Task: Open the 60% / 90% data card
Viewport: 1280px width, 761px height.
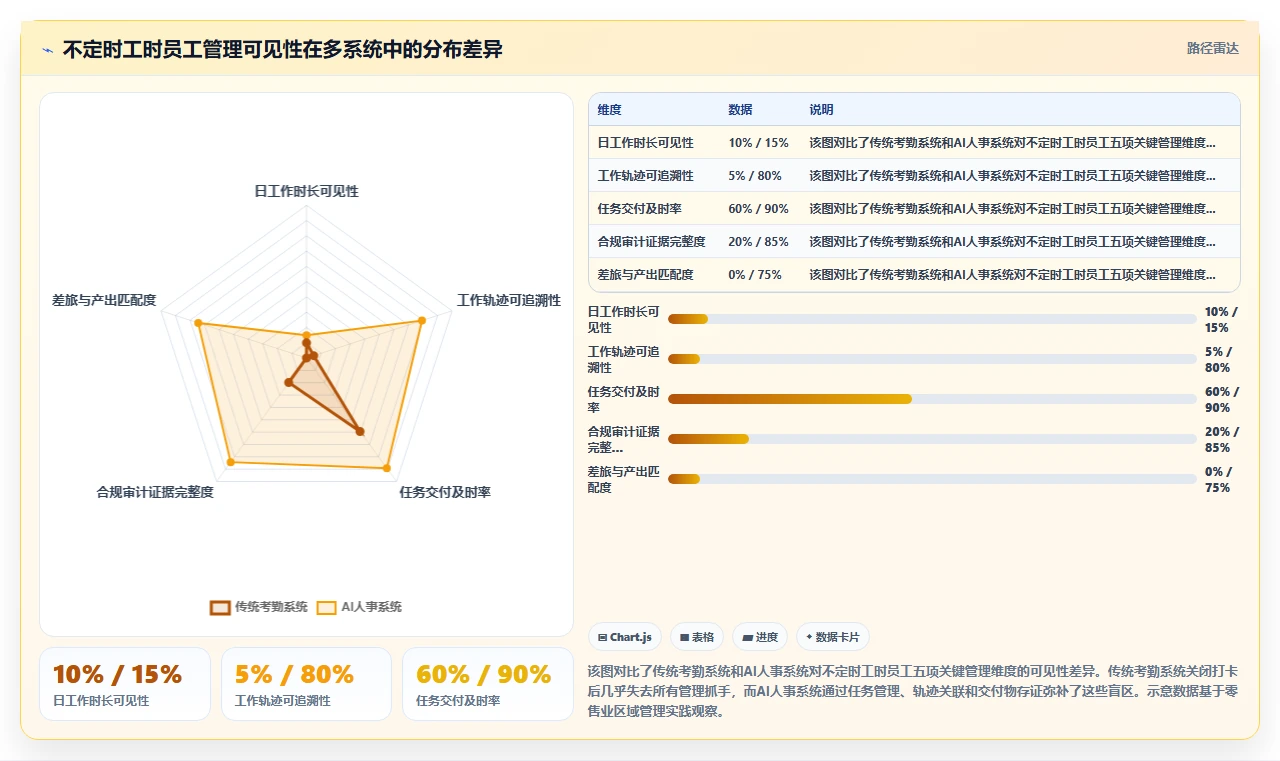Action: [487, 684]
